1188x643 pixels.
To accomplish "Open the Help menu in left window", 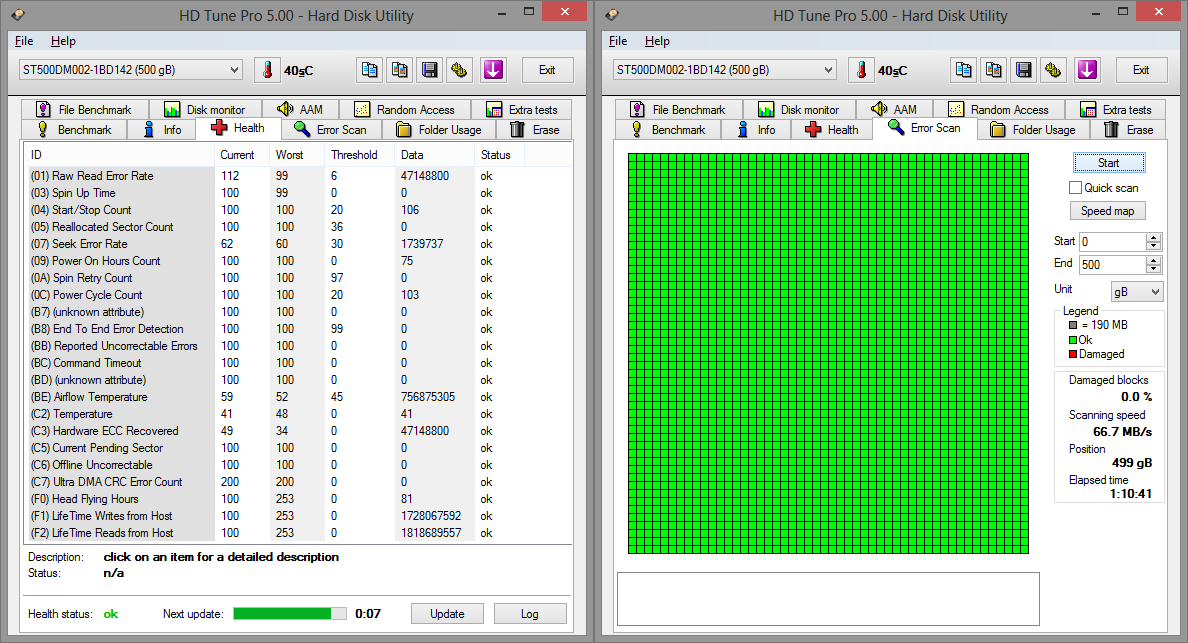I will [63, 41].
